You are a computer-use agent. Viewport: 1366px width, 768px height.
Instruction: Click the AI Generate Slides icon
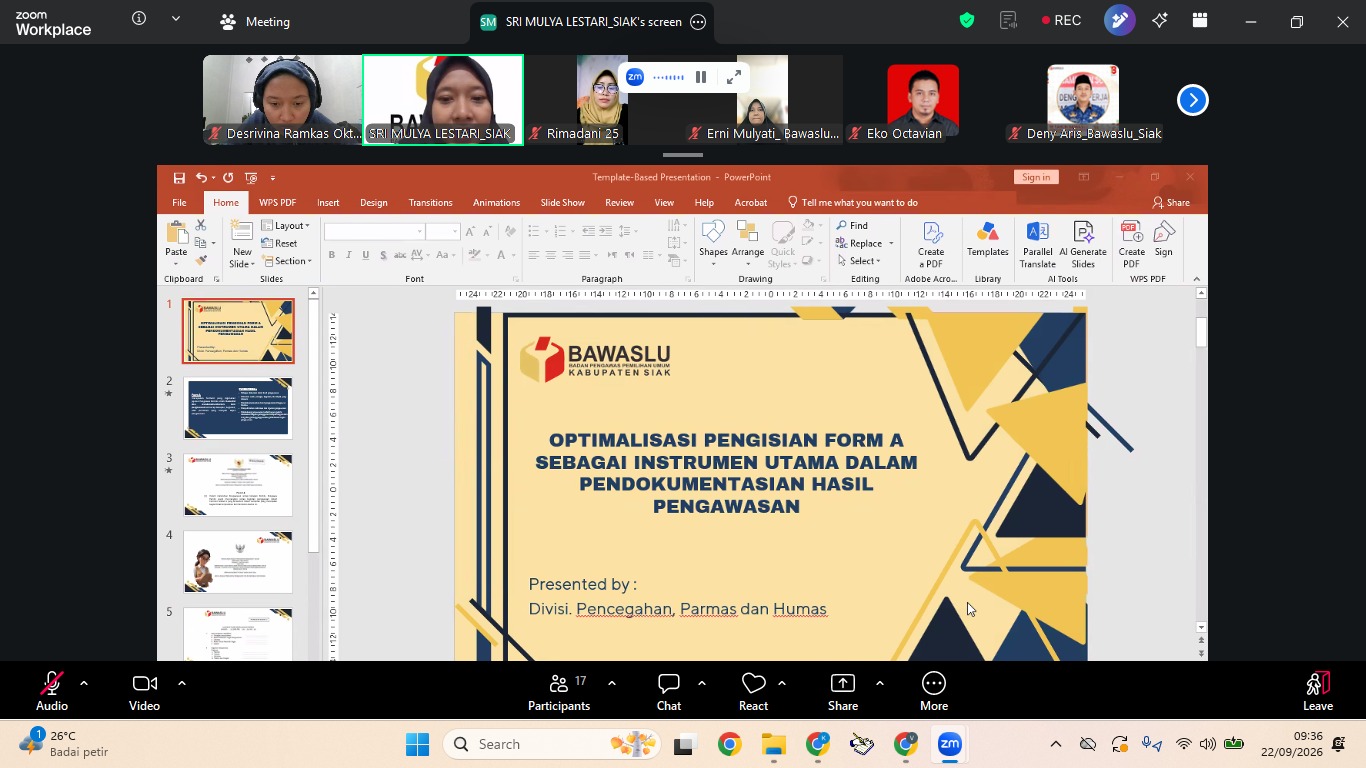1083,244
